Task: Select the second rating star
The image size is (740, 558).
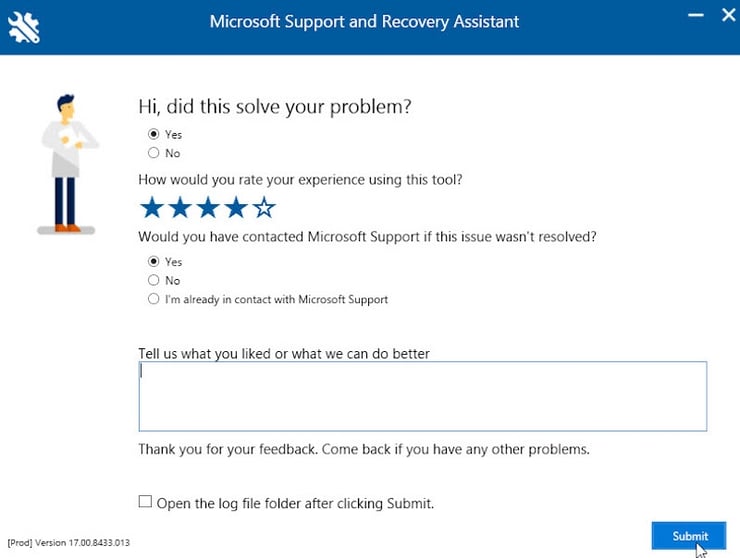Action: (x=180, y=208)
